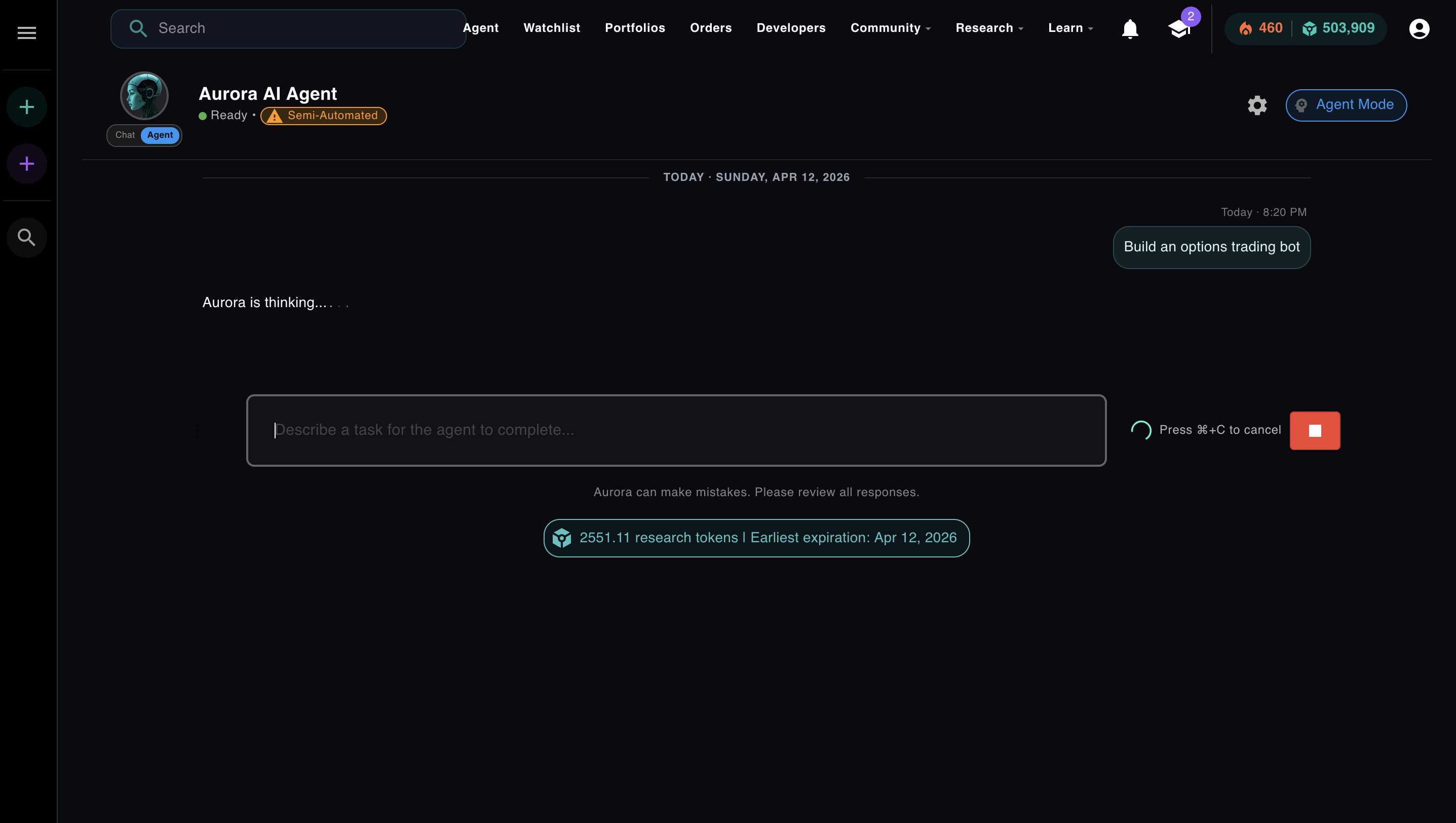Select the Orders menu item
The height and width of the screenshot is (823, 1456).
(710, 28)
